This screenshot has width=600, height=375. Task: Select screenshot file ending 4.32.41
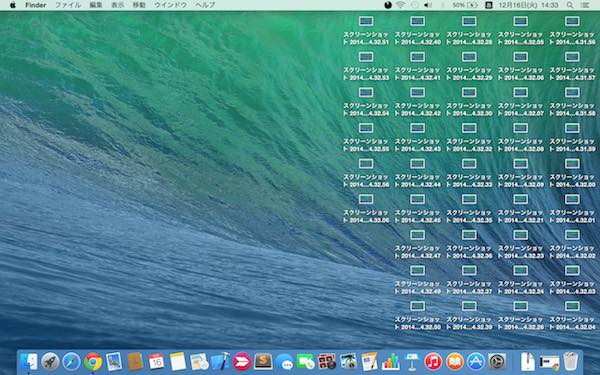coord(417,66)
